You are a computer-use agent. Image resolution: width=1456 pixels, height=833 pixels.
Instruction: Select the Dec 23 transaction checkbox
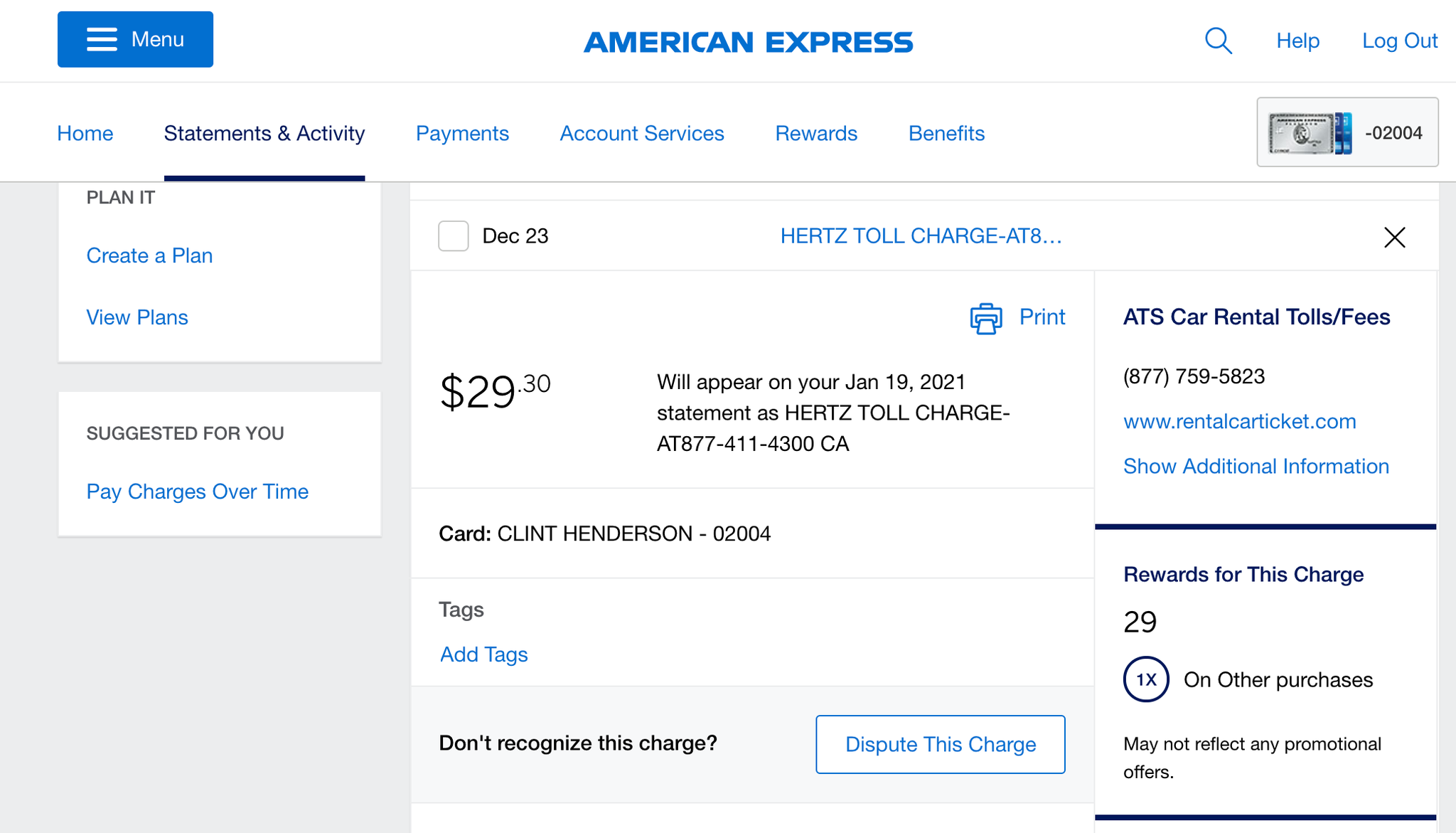pyautogui.click(x=453, y=235)
